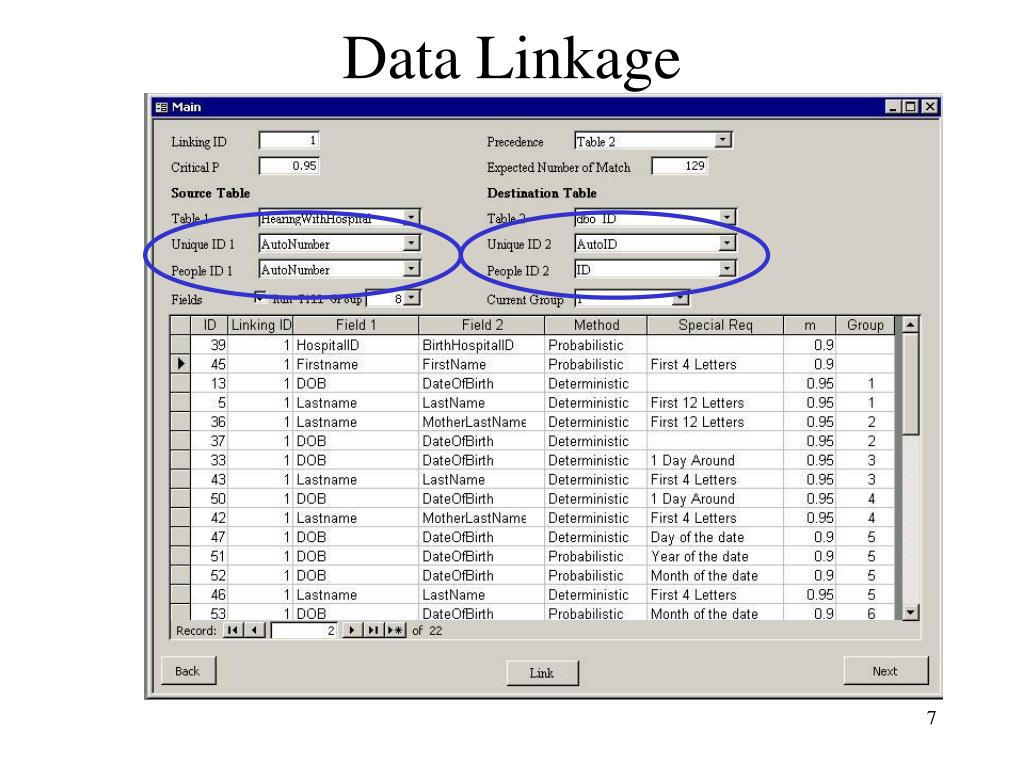Open the Table 2 dropdown
This screenshot has height=768, width=1024.
point(727,217)
